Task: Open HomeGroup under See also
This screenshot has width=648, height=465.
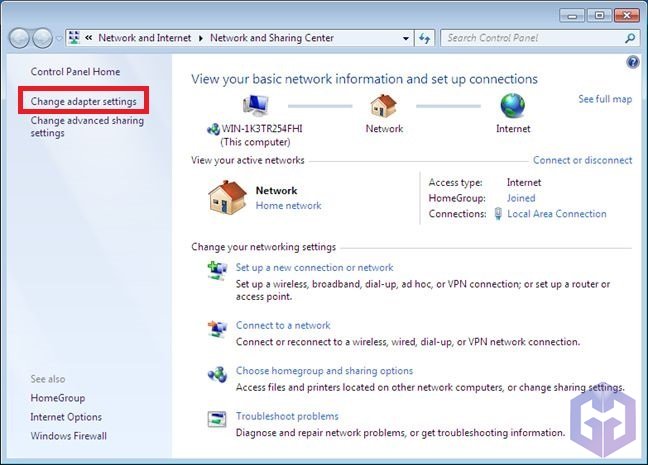Action: 58,398
